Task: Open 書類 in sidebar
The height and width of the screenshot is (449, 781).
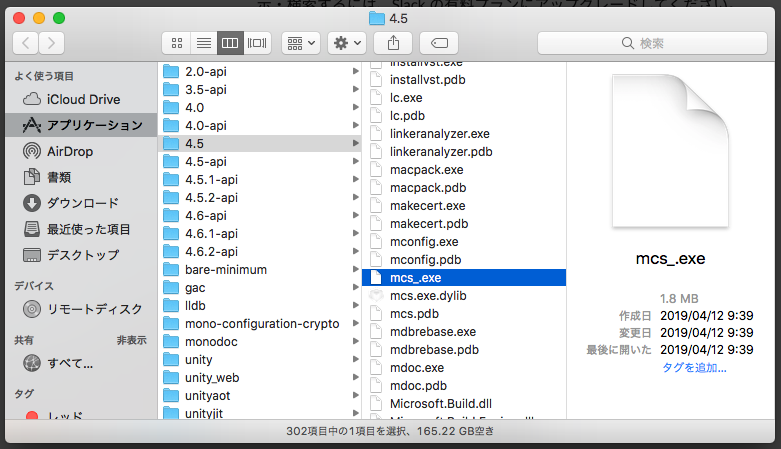Action: pyautogui.click(x=81, y=177)
